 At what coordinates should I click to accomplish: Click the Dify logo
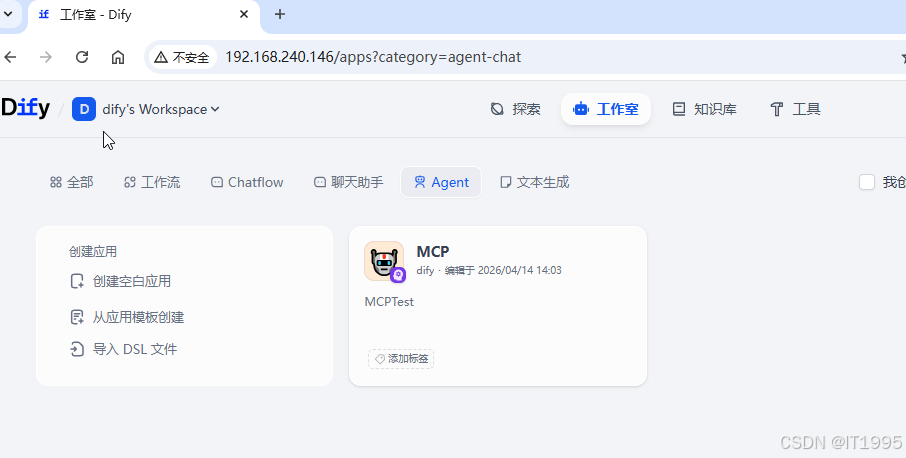tap(25, 109)
